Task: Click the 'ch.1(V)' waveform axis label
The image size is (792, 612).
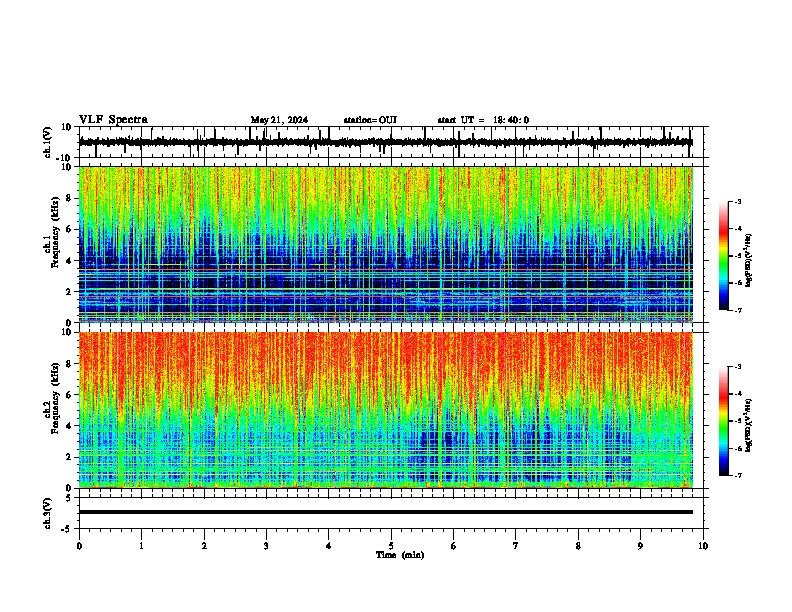Action: click(x=48, y=142)
